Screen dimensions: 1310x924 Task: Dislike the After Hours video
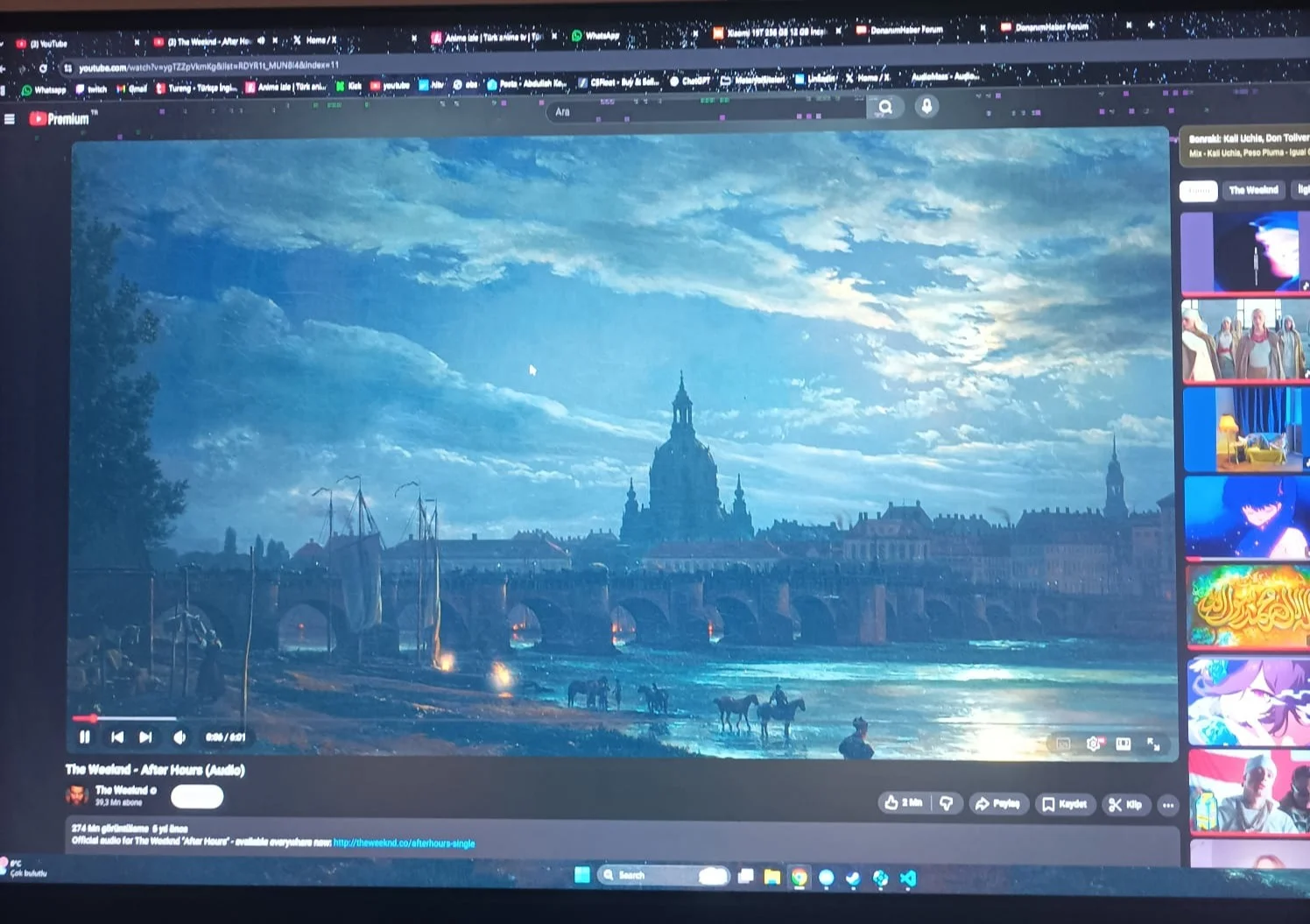(947, 803)
